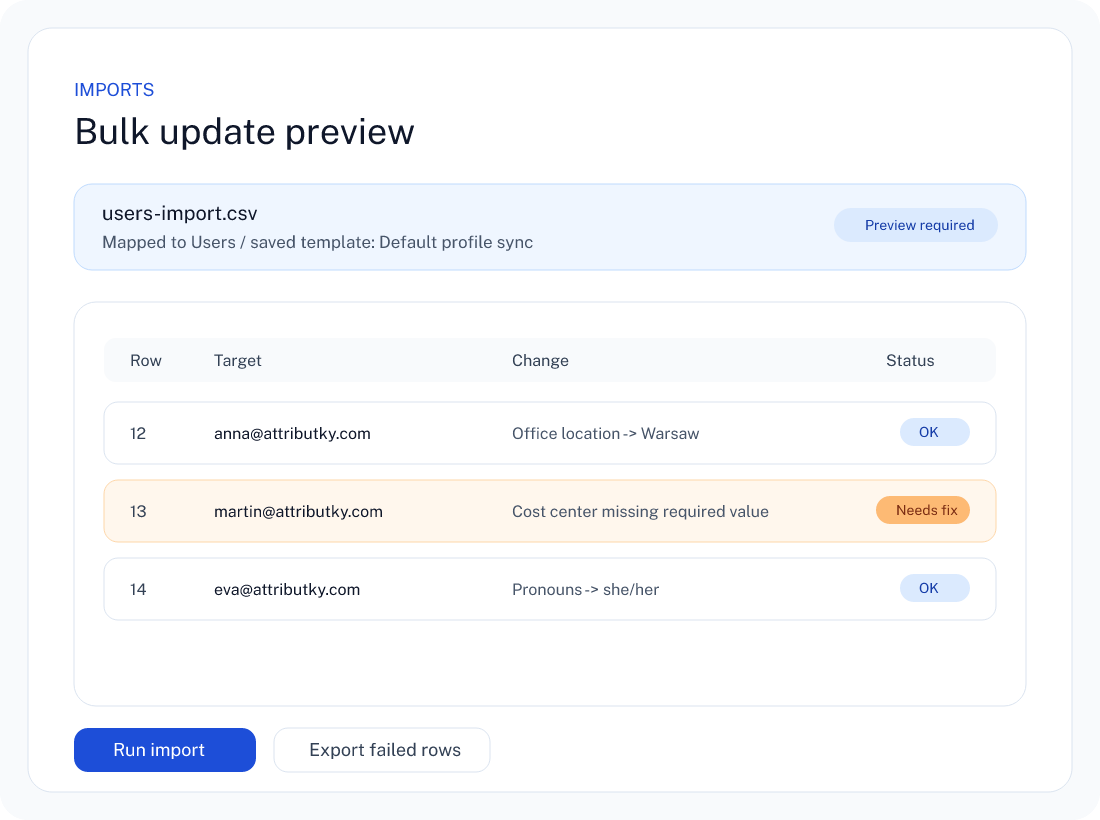Screen dimensions: 1100x820
Task: Click eva@attributky.com target
Action: pos(287,589)
